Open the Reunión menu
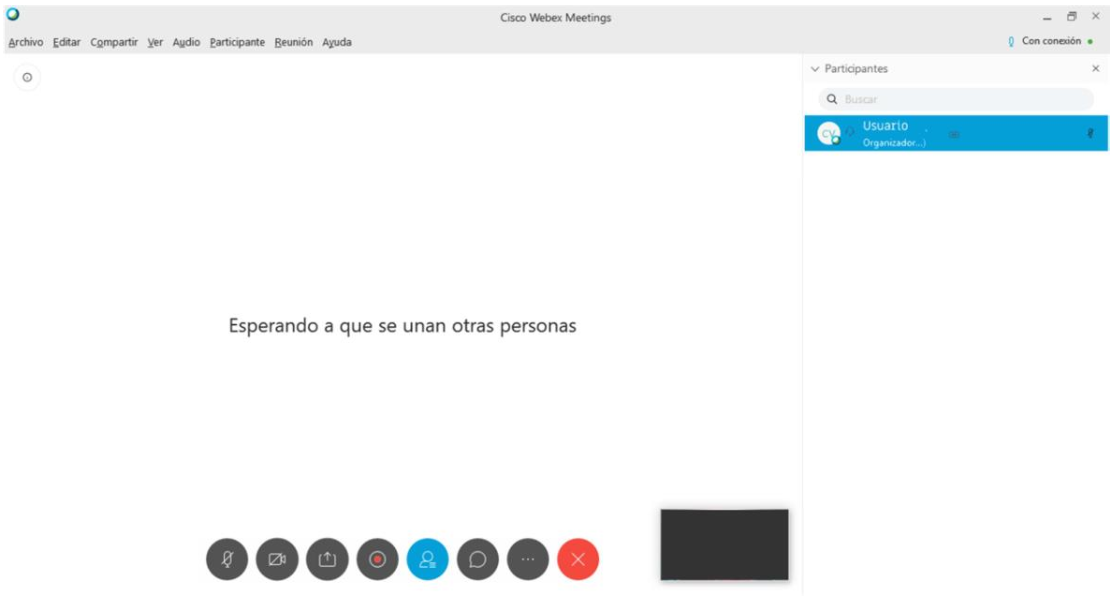 click(293, 42)
